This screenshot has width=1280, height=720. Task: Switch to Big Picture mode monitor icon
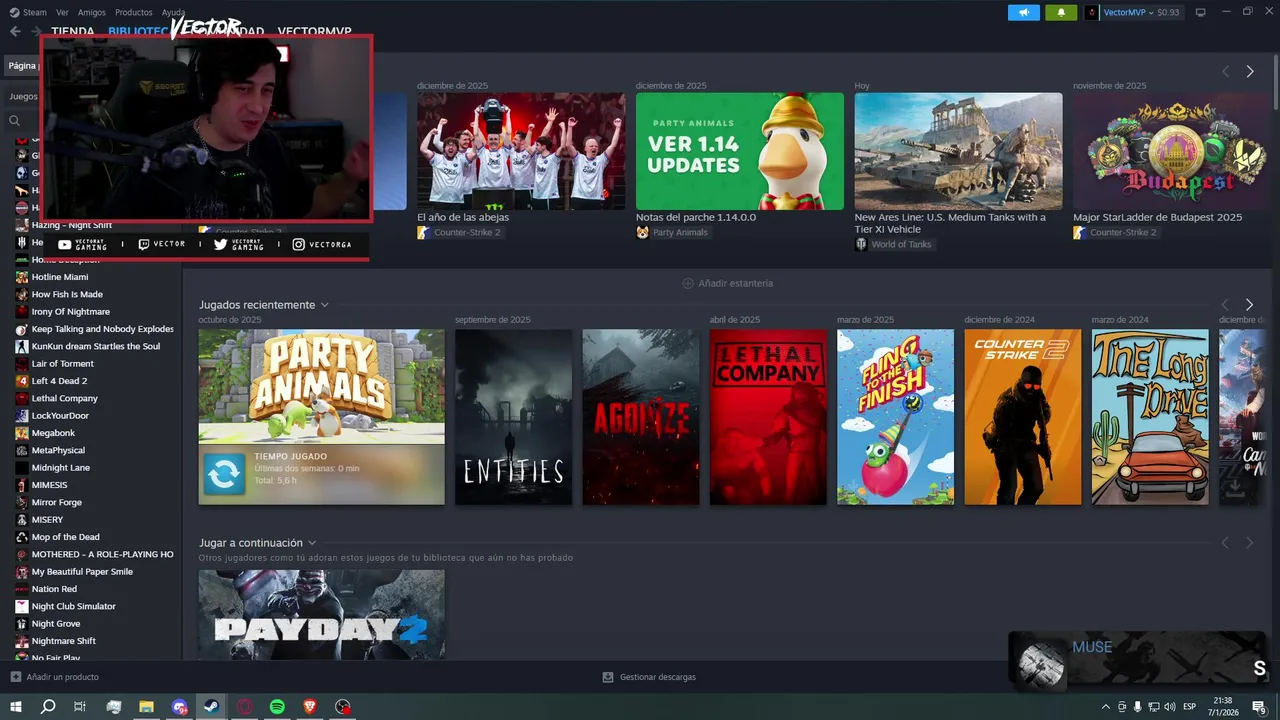coord(1201,12)
